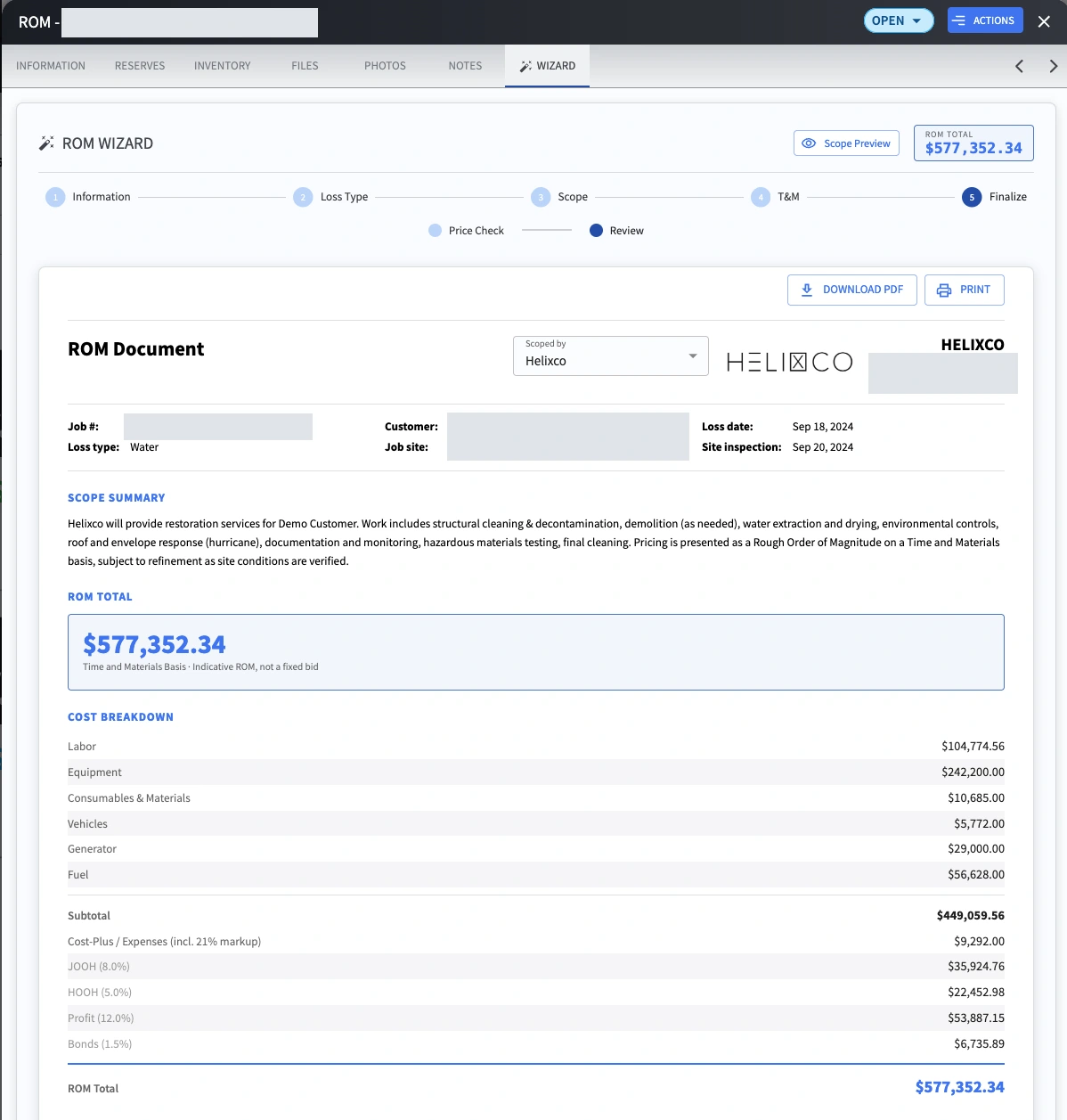Download the ROM document as PDF
Image resolution: width=1067 pixels, height=1120 pixels.
click(851, 290)
